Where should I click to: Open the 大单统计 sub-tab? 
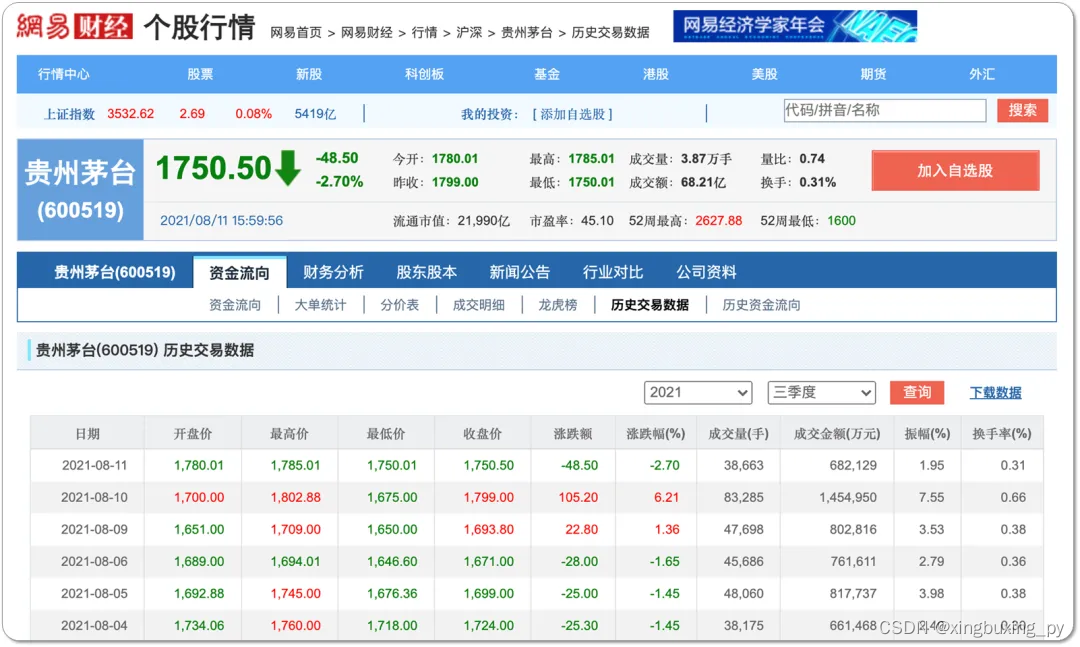coord(320,305)
